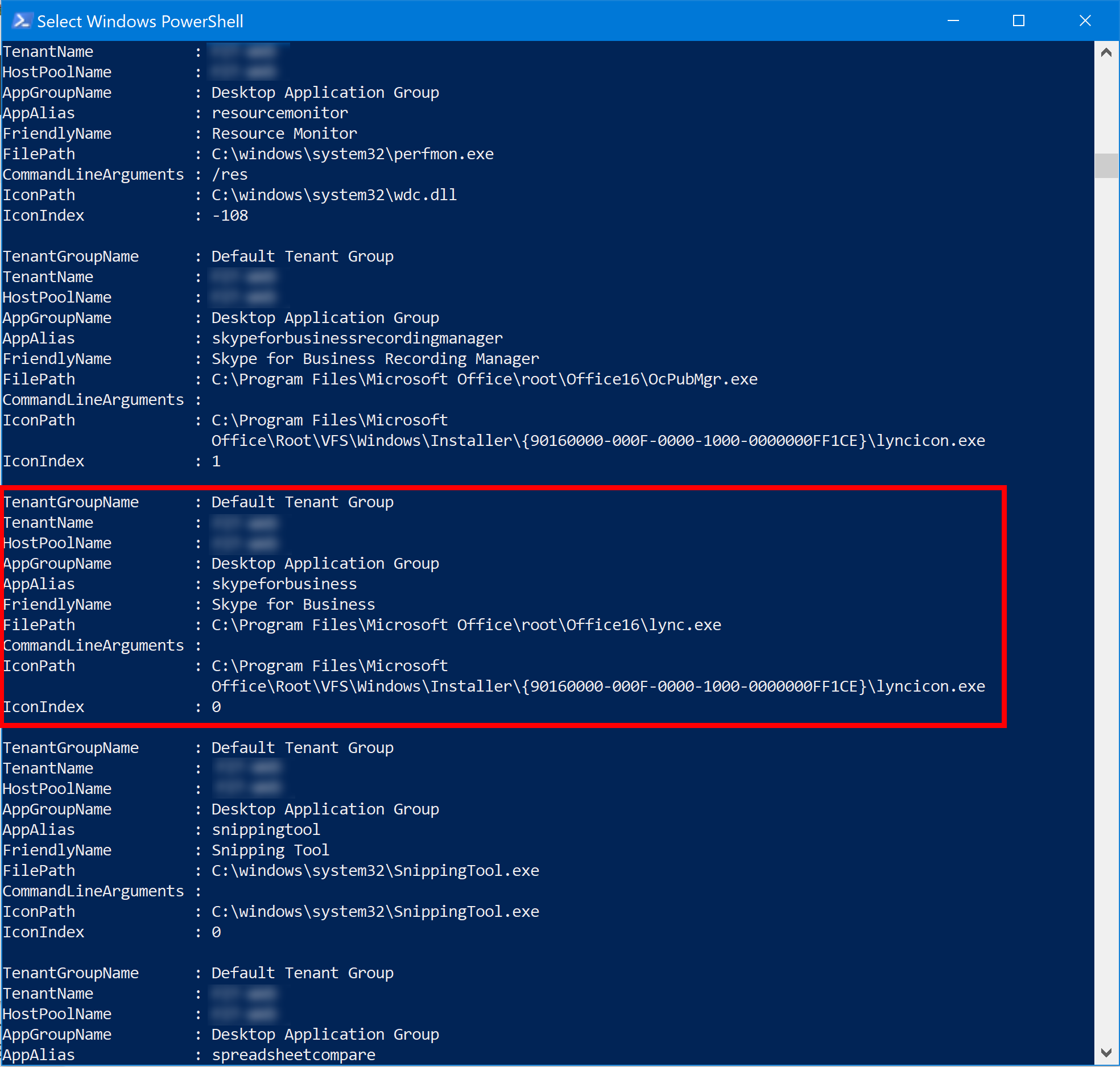This screenshot has width=1120, height=1067.
Task: Click the wdc.dll icon path
Action: click(334, 195)
